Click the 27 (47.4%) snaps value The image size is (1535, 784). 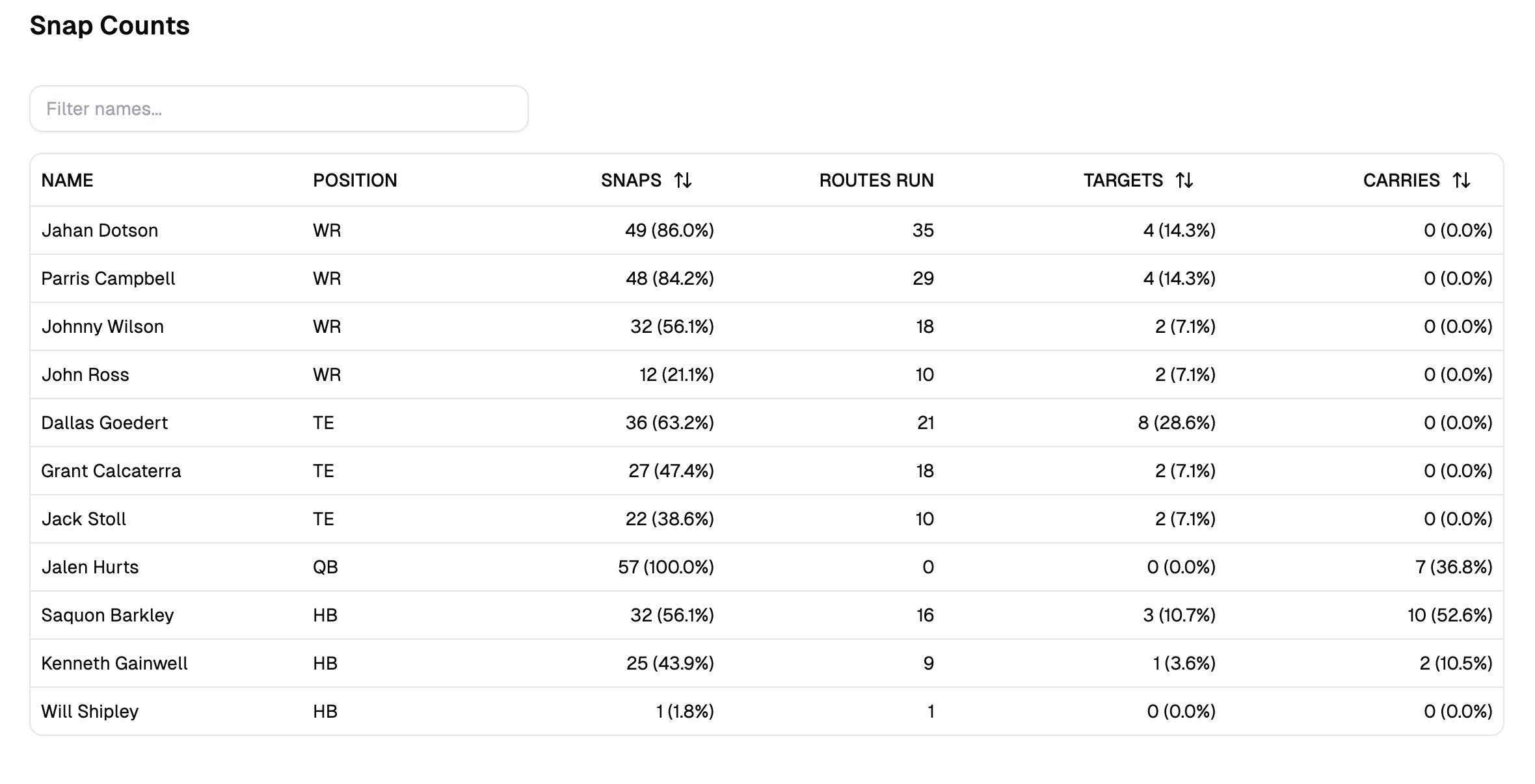point(671,471)
